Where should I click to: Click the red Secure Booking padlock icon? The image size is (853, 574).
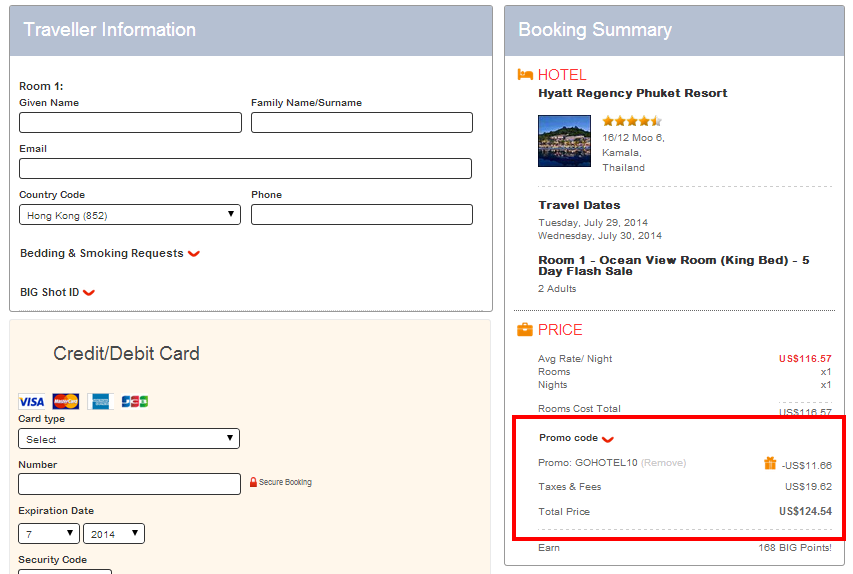[x=253, y=482]
